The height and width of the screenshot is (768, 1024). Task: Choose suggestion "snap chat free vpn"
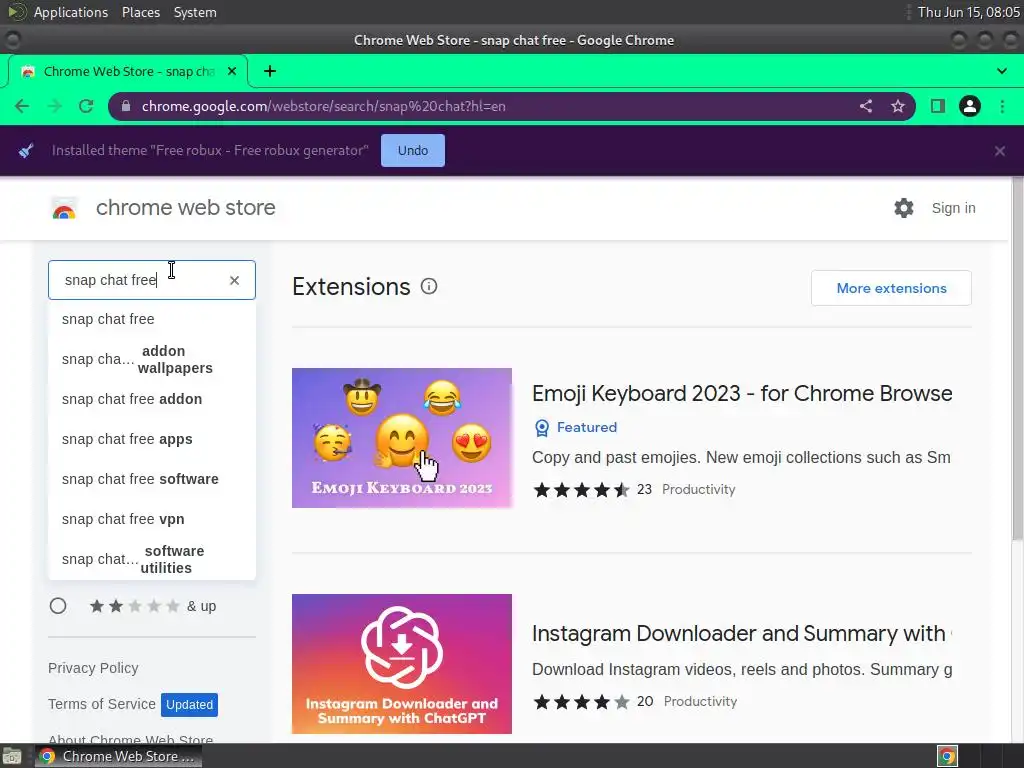[152, 519]
